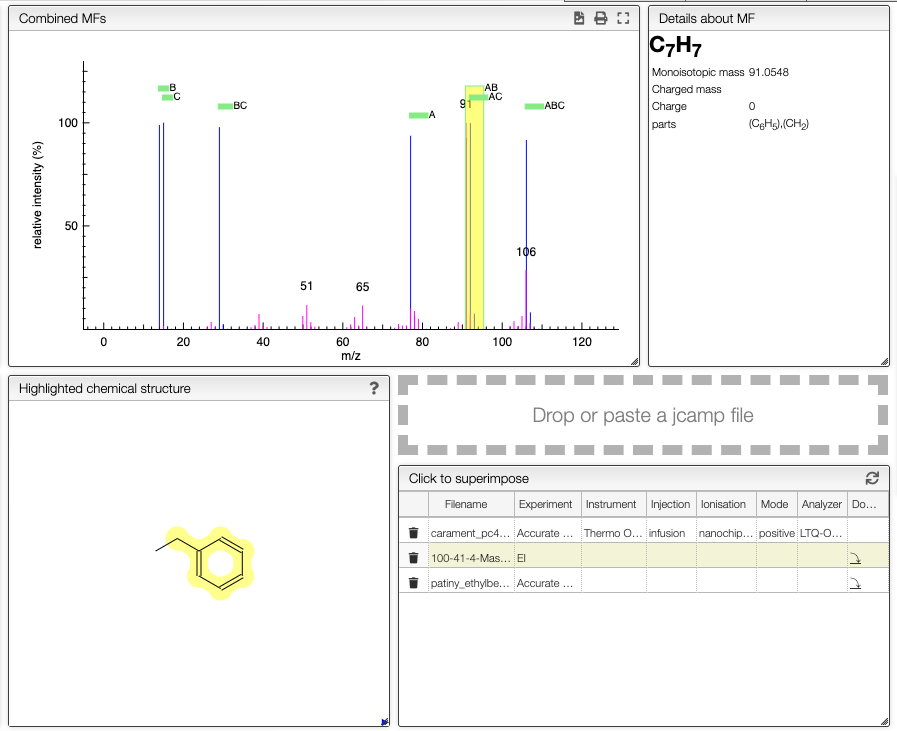Delete the carament_pc4 file row
The height and width of the screenshot is (731, 897).
click(414, 533)
